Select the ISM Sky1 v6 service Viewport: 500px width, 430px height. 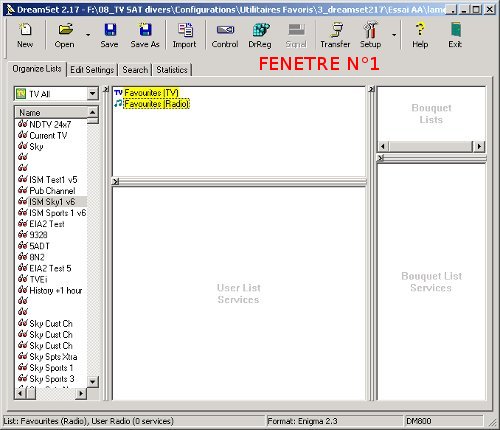pyautogui.click(x=52, y=202)
